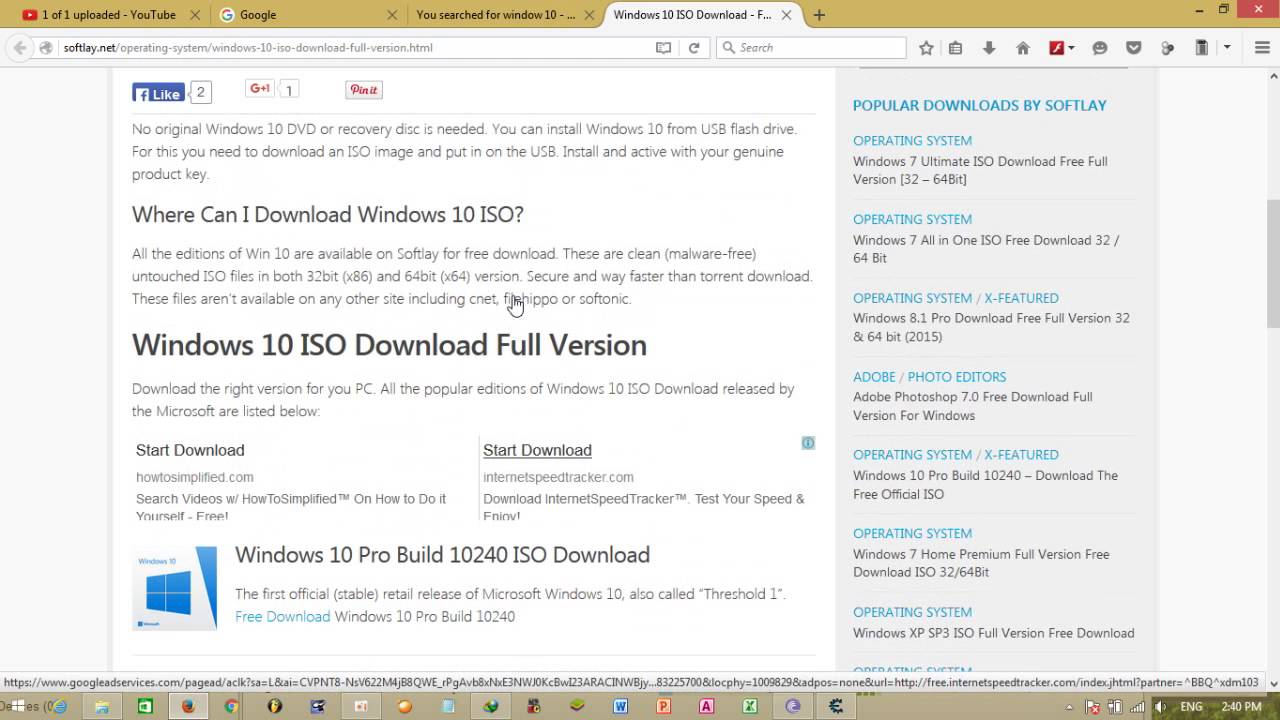
Task: Launch Microsoft Word from the taskbar
Action: pyautogui.click(x=620, y=706)
